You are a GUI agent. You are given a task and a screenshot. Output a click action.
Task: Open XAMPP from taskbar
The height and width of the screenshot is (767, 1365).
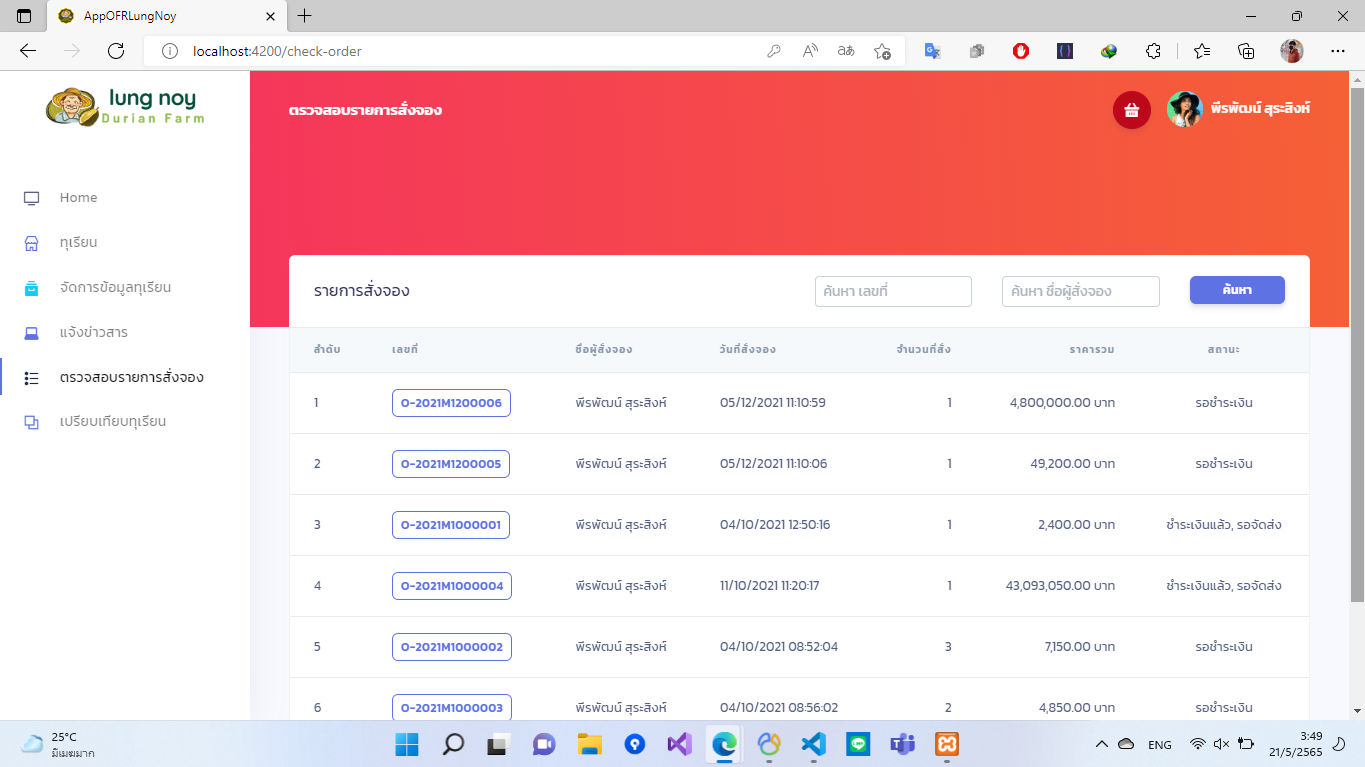click(948, 744)
